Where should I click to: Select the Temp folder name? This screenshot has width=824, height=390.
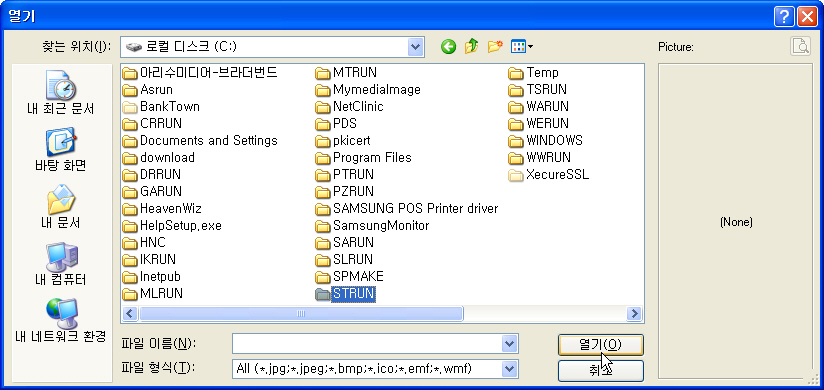click(x=542, y=73)
